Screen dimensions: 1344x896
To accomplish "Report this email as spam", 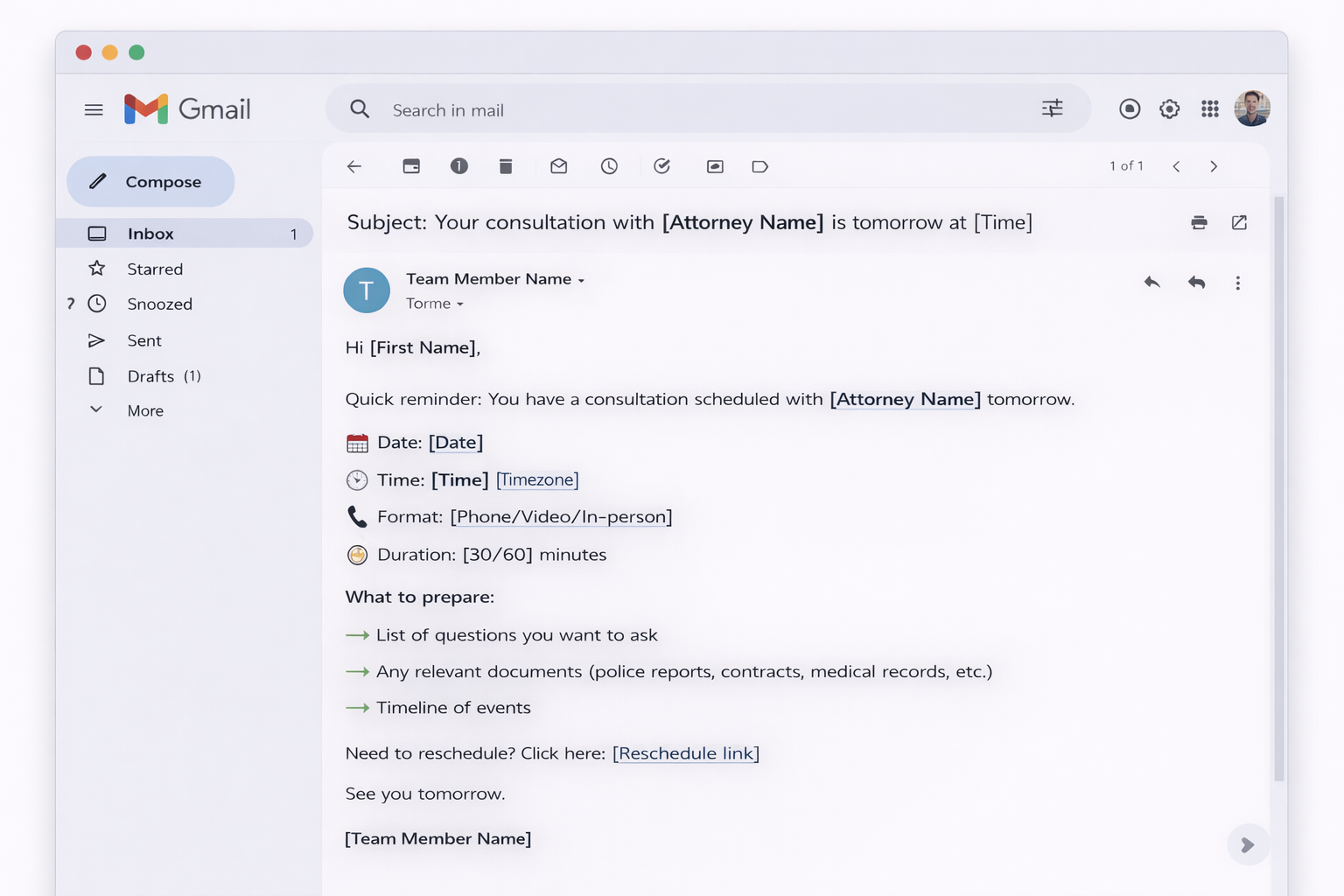I will (459, 166).
